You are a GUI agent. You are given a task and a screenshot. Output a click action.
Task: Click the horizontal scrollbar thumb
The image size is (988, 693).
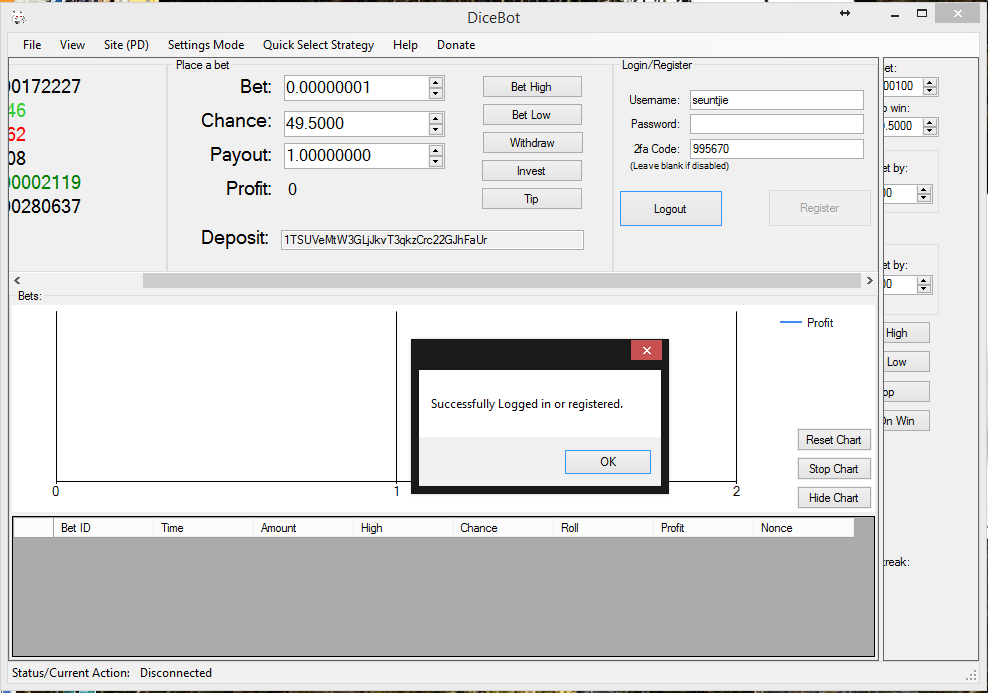click(x=502, y=280)
